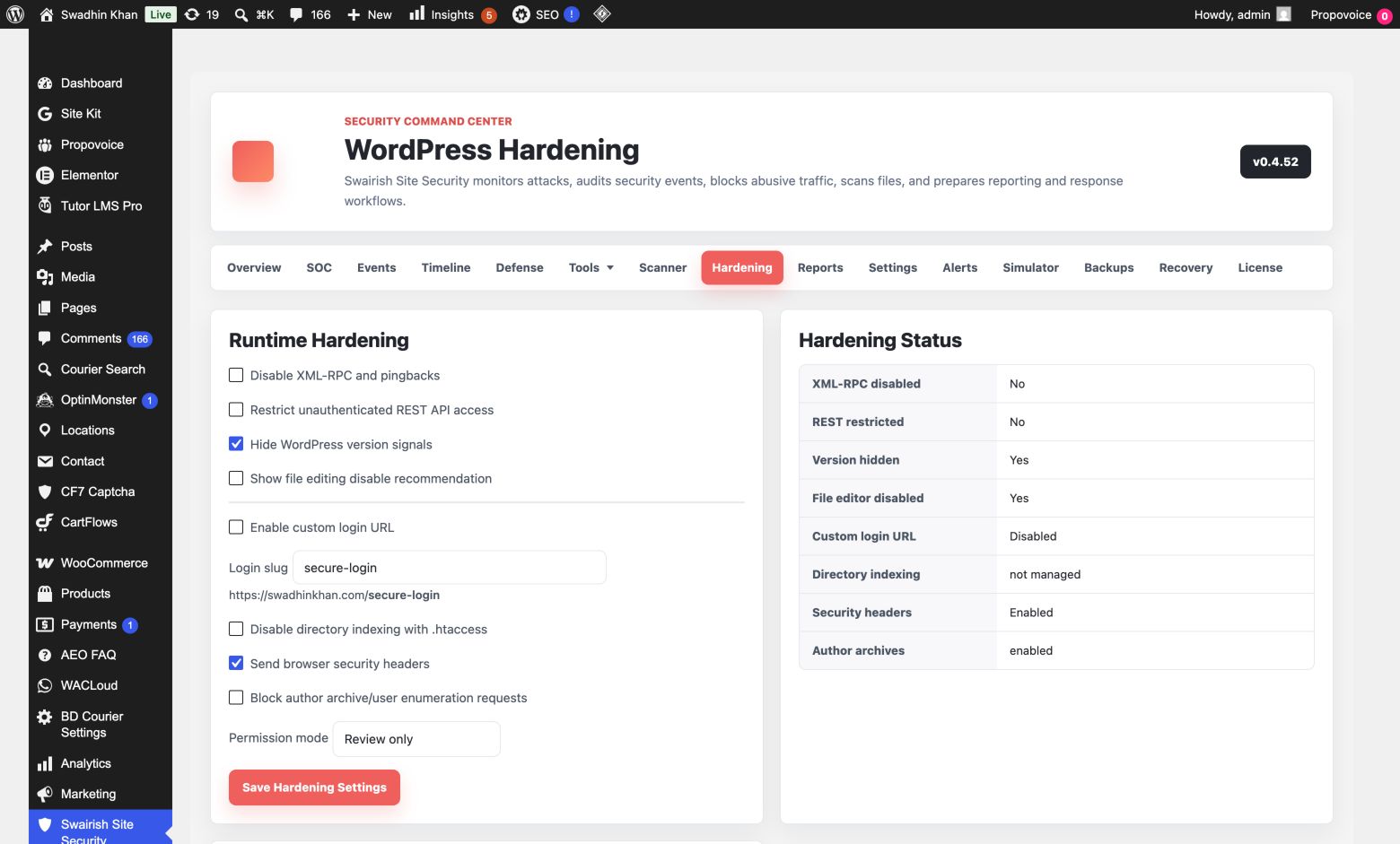
Task: Open the Scanner tab
Action: pyautogui.click(x=663, y=267)
